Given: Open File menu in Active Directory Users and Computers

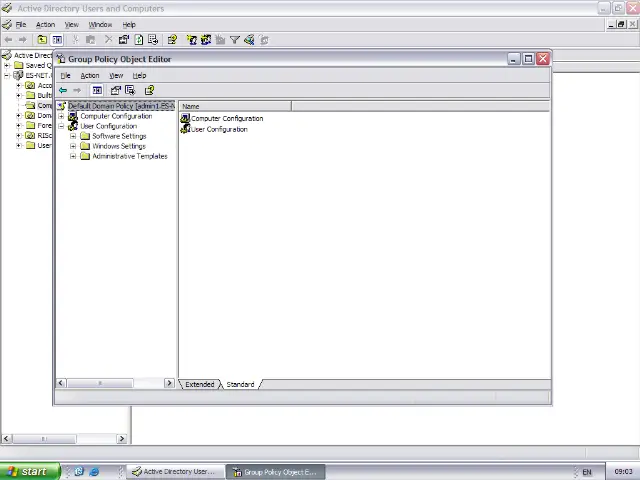Looking at the screenshot, I should tap(21, 25).
